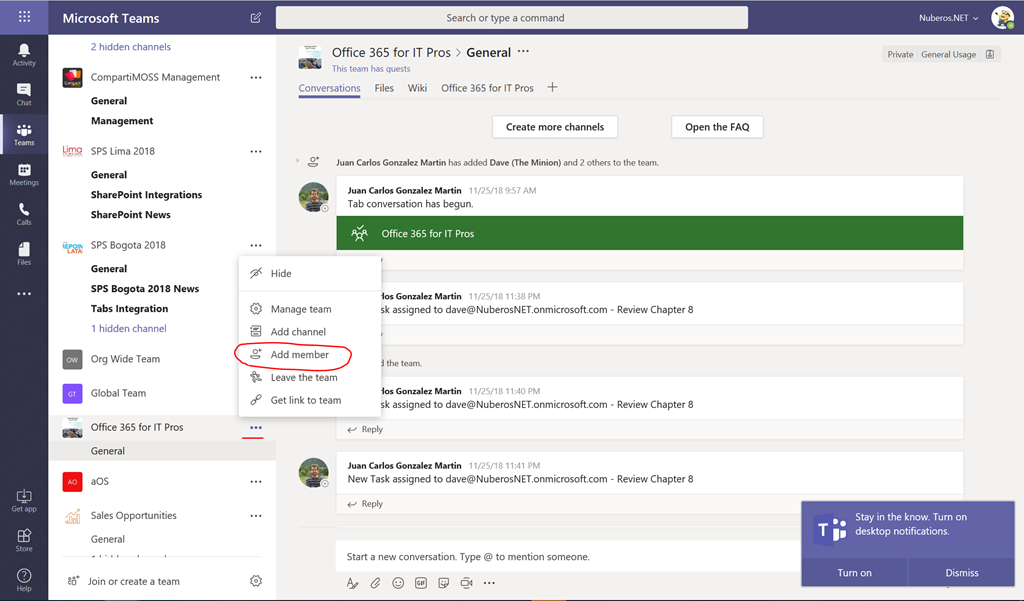Click Open the FAQ button

[x=717, y=127]
